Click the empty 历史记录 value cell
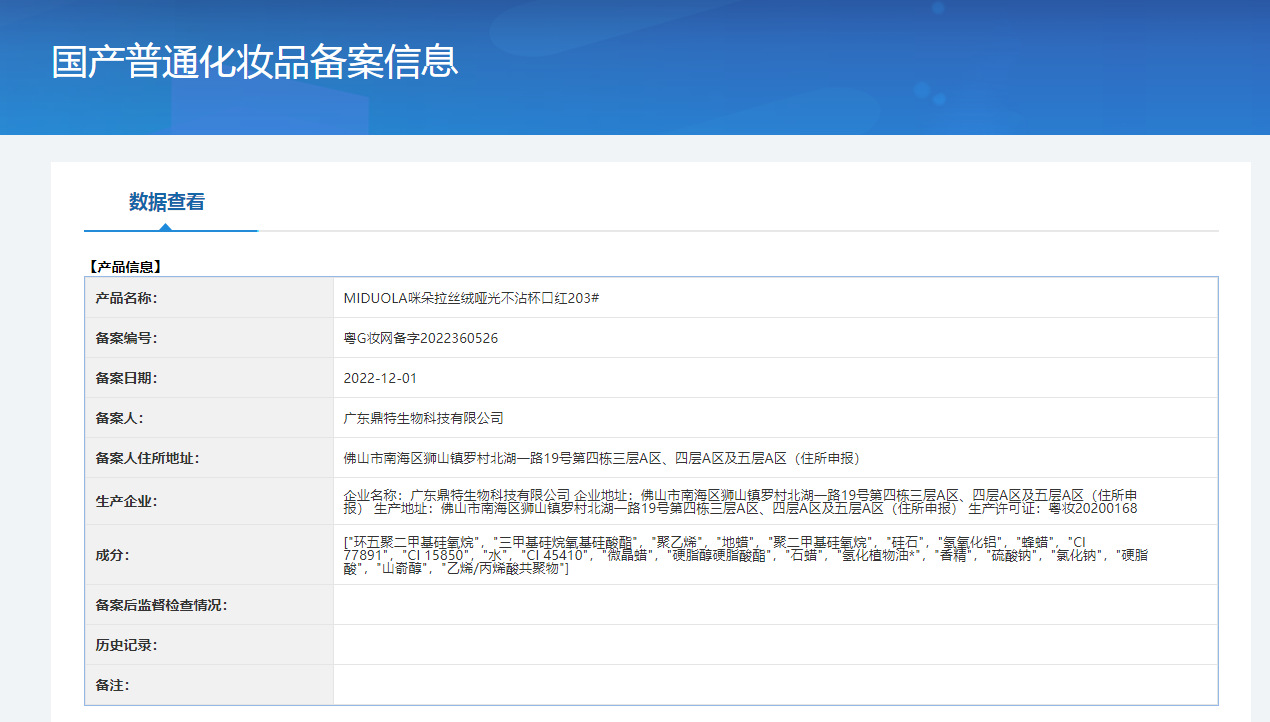This screenshot has width=1270, height=722. click(775, 645)
